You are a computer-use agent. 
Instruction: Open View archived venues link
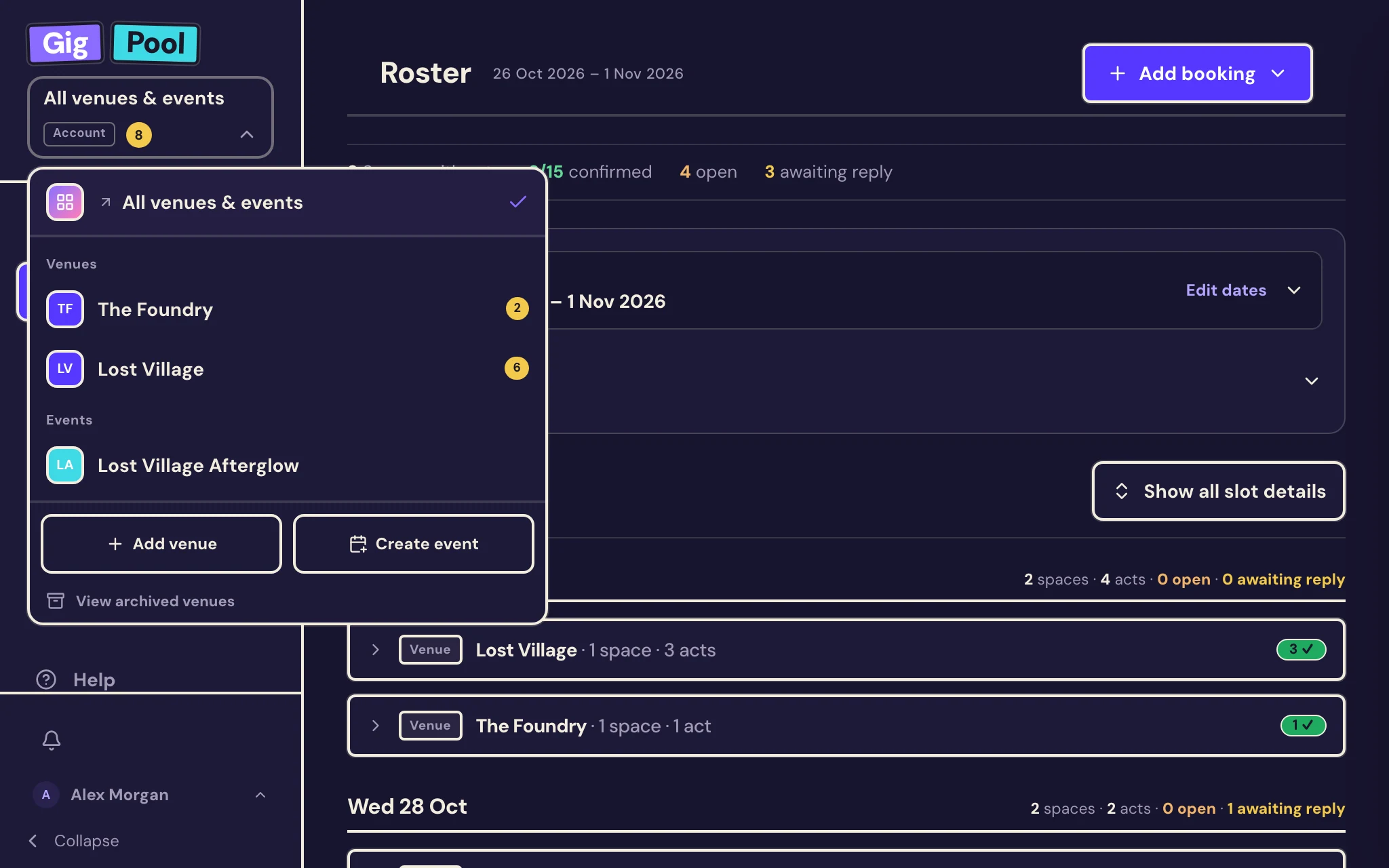[140, 601]
